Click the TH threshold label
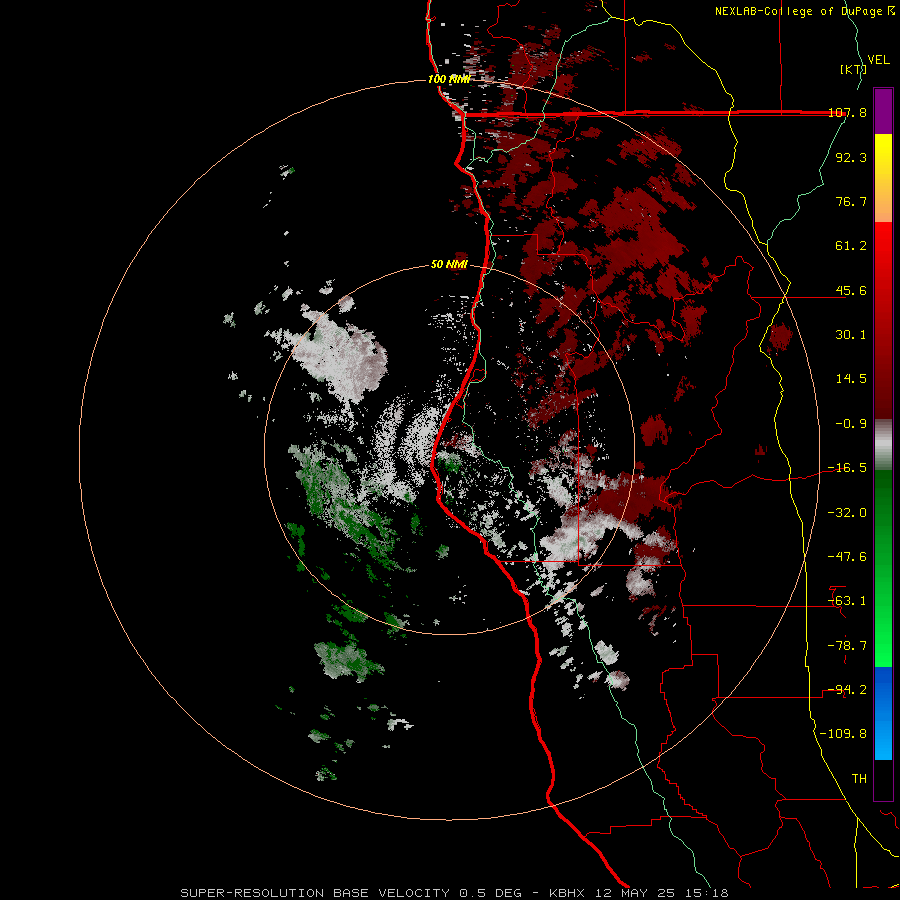Viewport: 900px width, 900px height. 859,779
